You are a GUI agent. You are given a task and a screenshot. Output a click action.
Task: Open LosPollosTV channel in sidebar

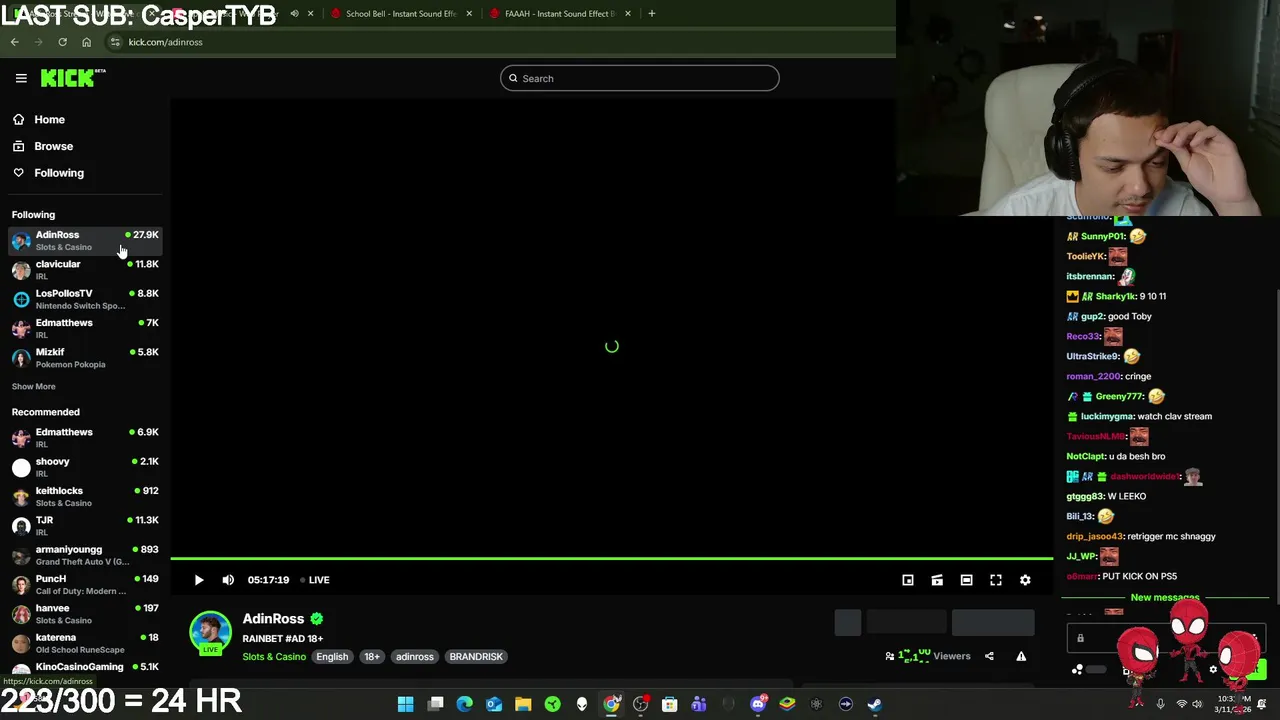pyautogui.click(x=85, y=299)
